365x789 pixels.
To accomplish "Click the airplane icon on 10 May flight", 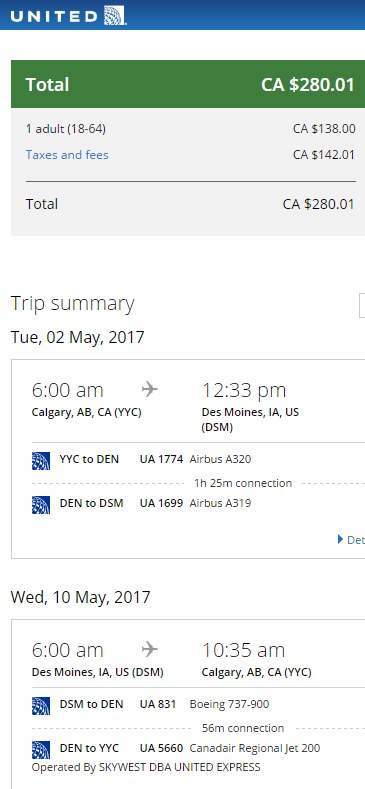I will click(x=150, y=650).
